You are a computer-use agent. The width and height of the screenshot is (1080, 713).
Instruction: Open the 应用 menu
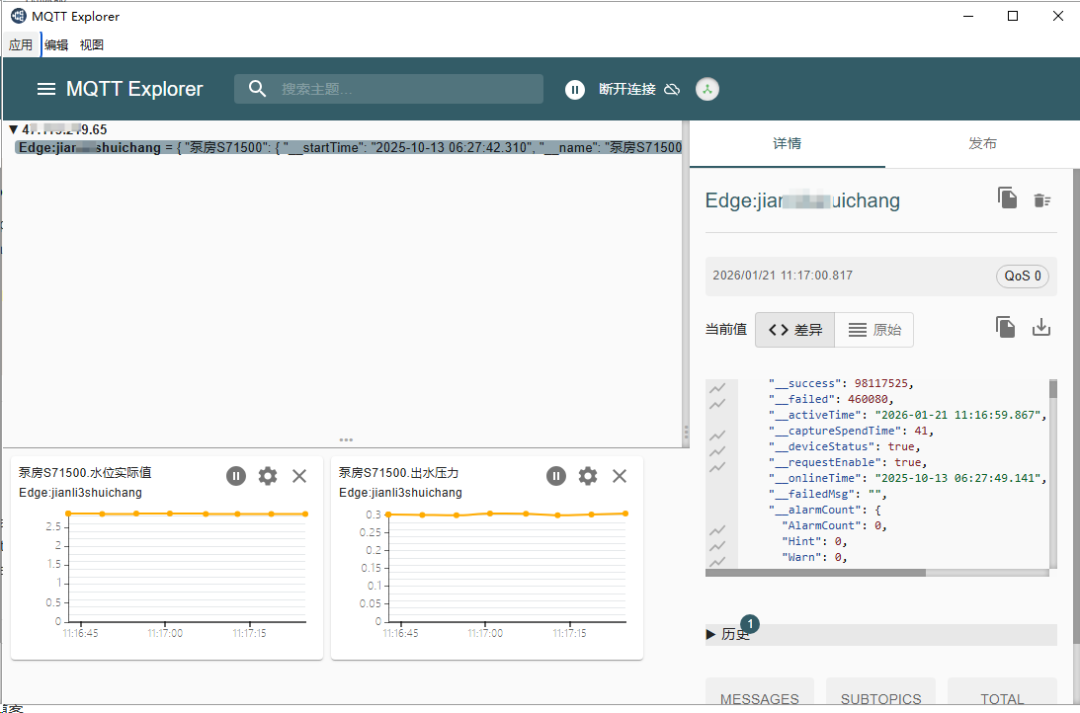pyautogui.click(x=21, y=45)
